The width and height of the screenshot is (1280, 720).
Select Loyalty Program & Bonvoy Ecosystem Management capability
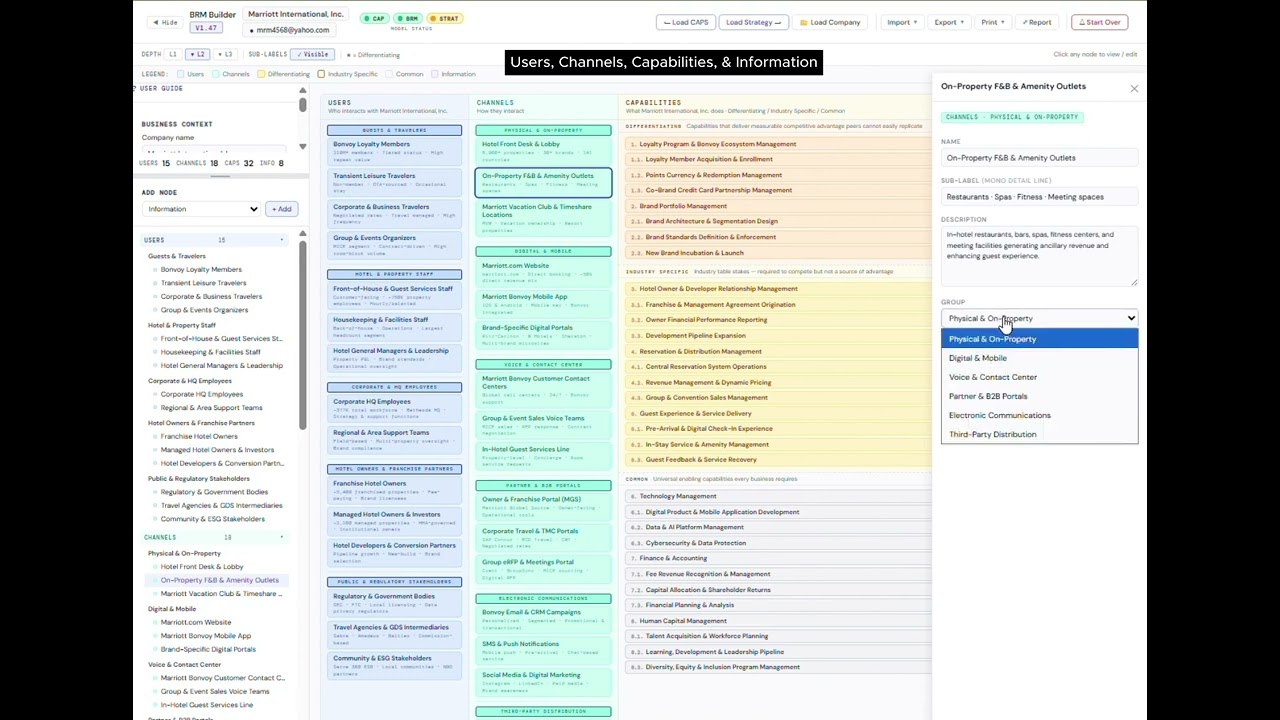776,144
